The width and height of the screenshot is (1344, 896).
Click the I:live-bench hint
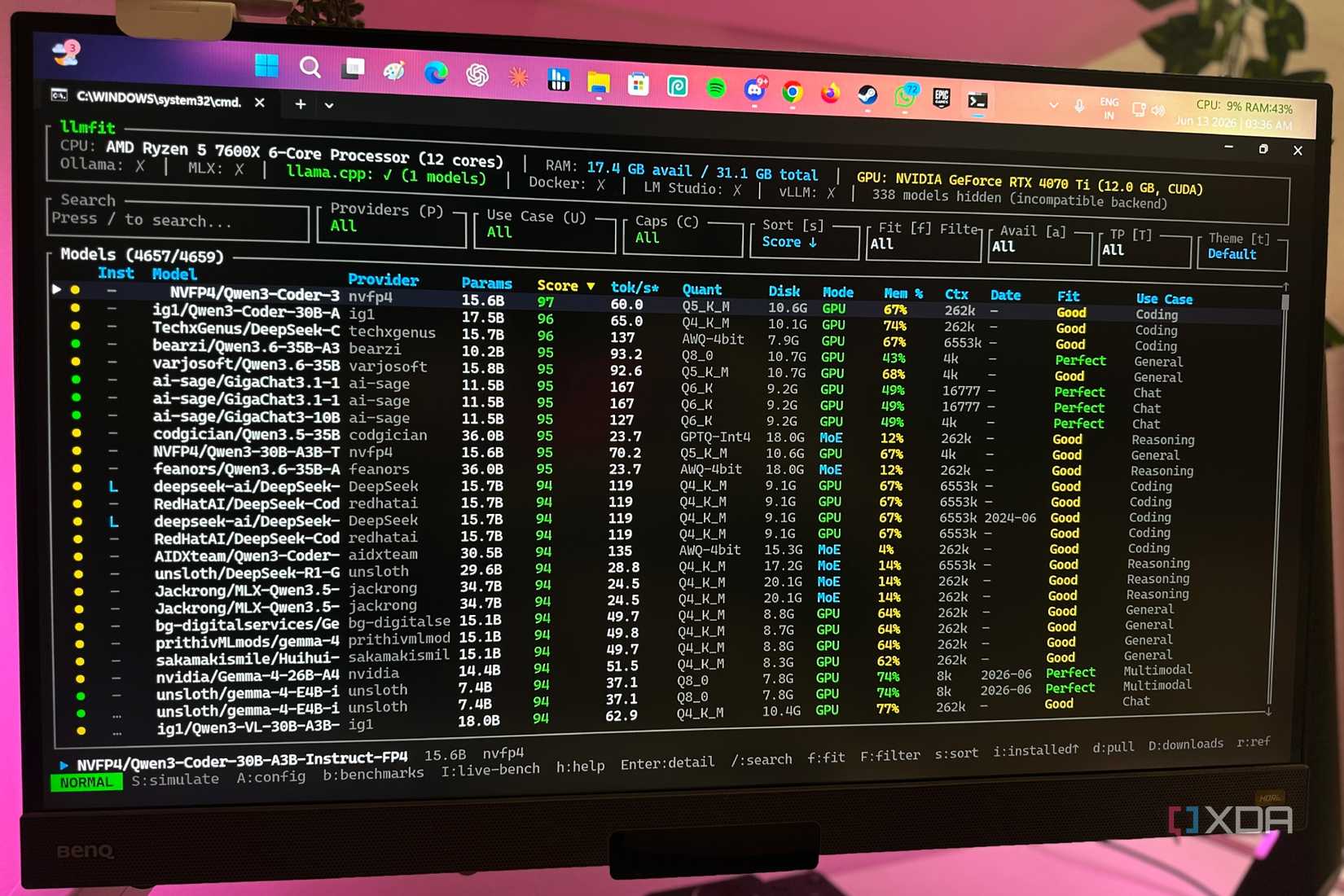coord(490,769)
